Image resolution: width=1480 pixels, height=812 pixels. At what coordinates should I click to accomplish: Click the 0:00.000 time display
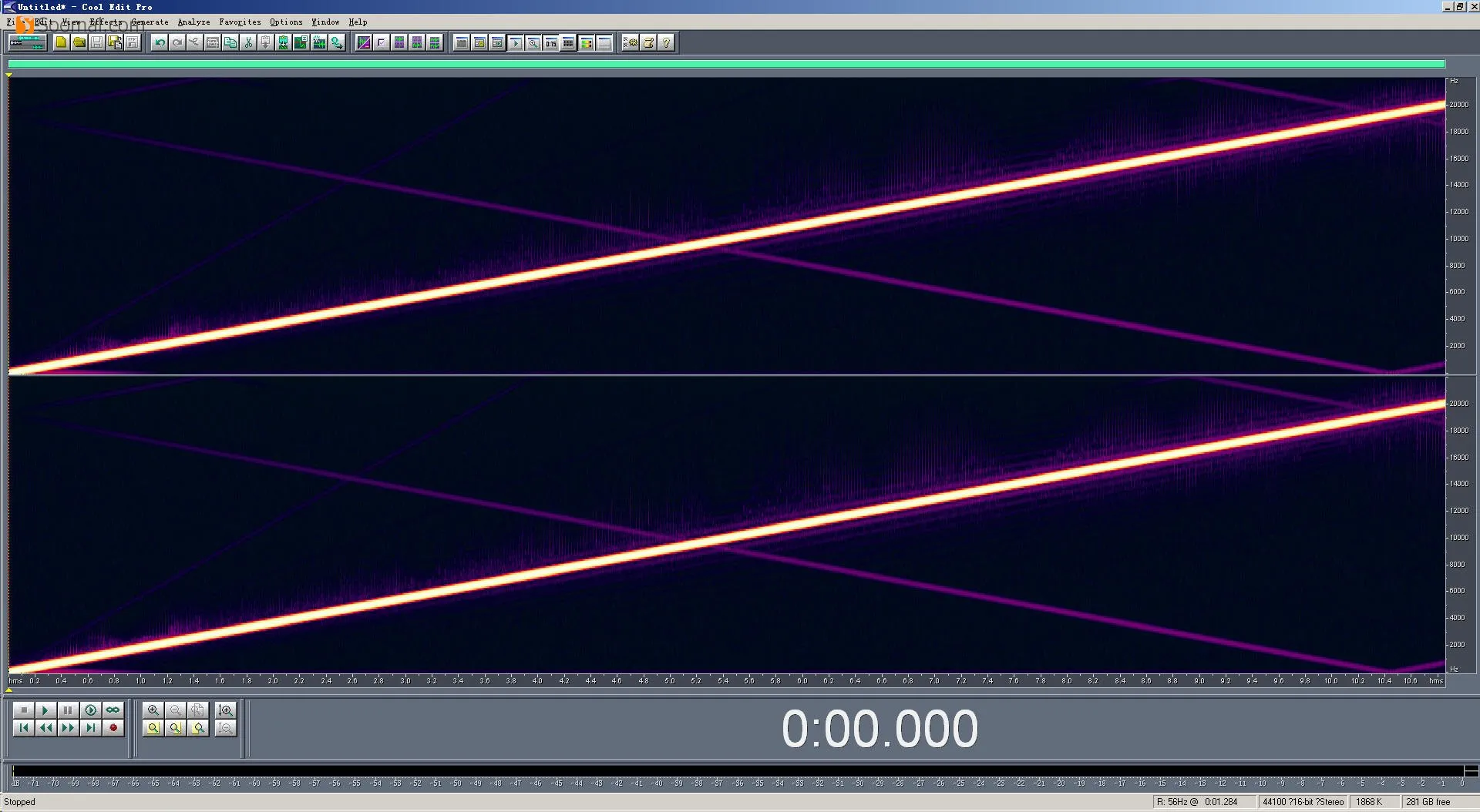(880, 729)
